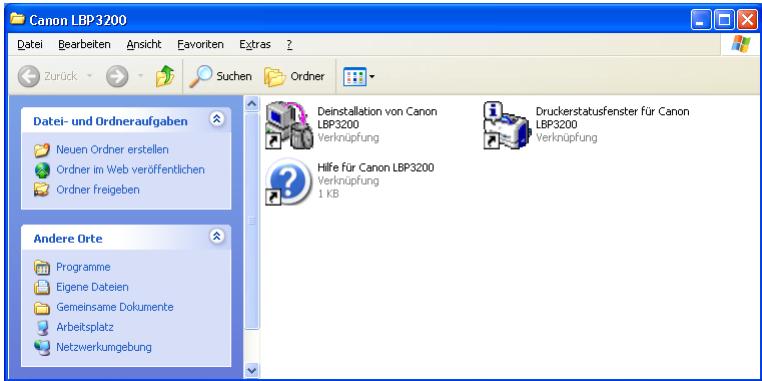The width and height of the screenshot is (762, 381).
Task: Click the Ordner freigeben link
Action: coord(98,190)
